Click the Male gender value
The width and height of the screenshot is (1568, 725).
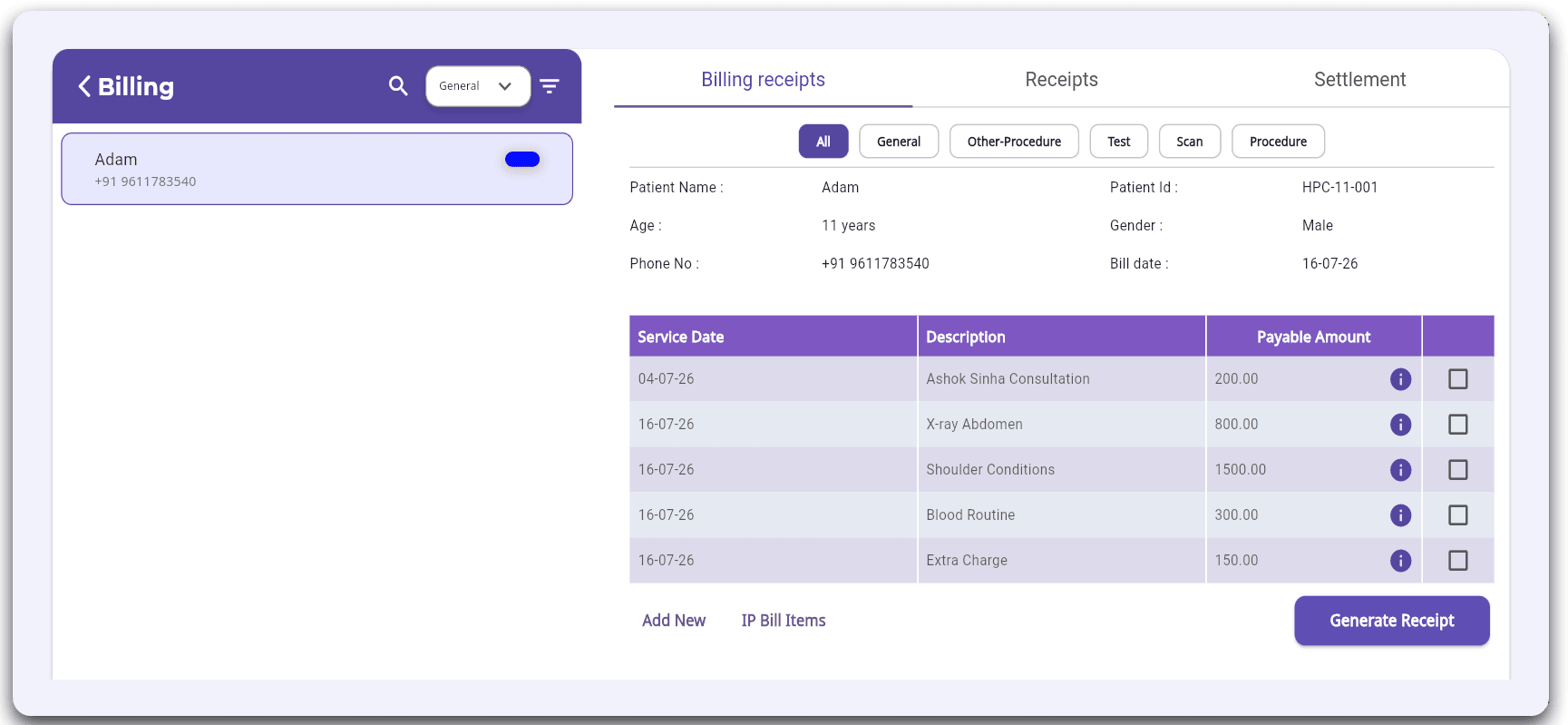(x=1318, y=226)
